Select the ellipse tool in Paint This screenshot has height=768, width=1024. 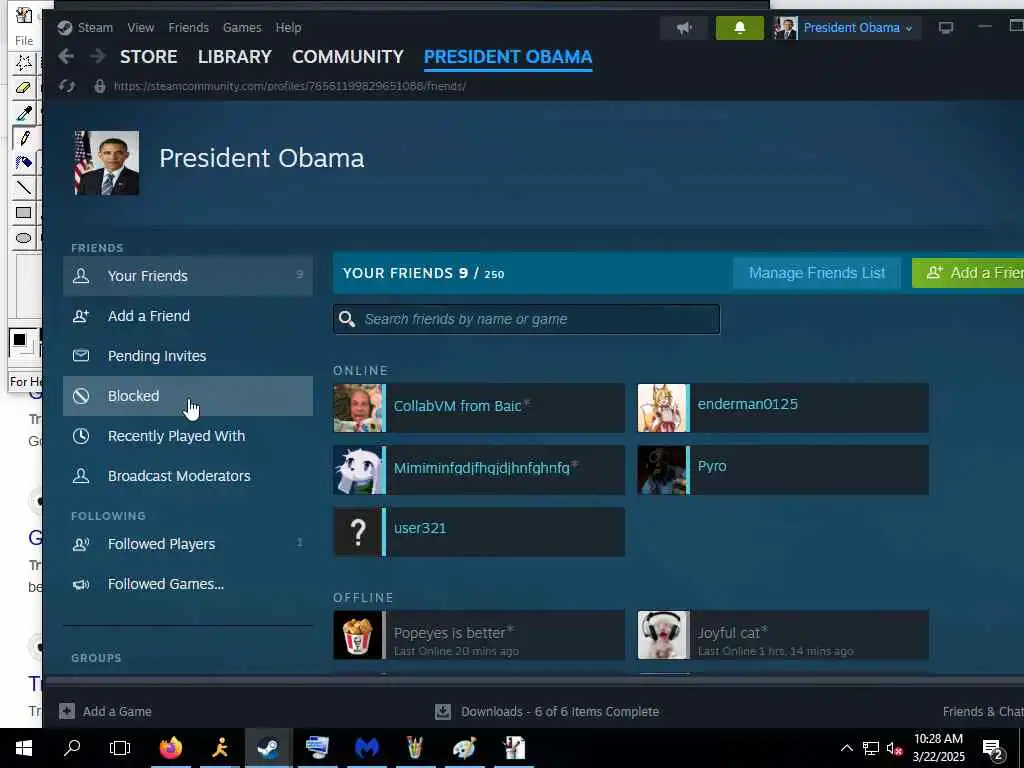(24, 238)
